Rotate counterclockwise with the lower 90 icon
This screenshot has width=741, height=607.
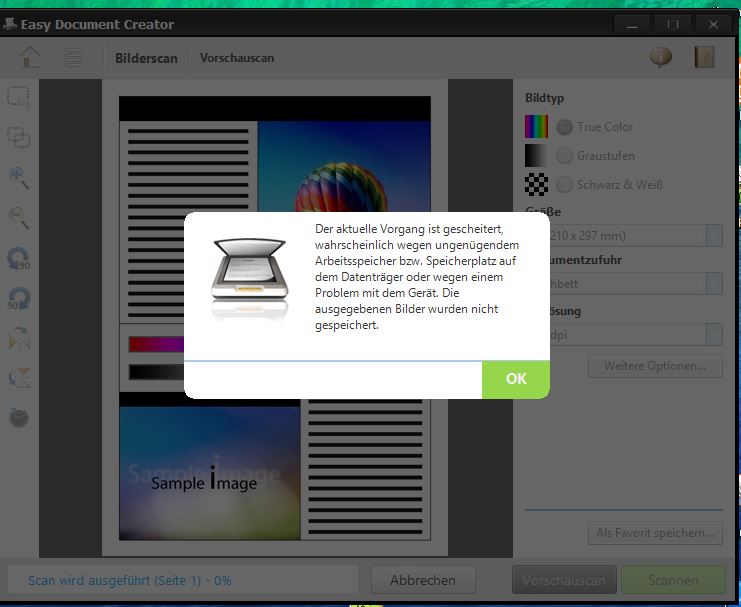[x=19, y=298]
